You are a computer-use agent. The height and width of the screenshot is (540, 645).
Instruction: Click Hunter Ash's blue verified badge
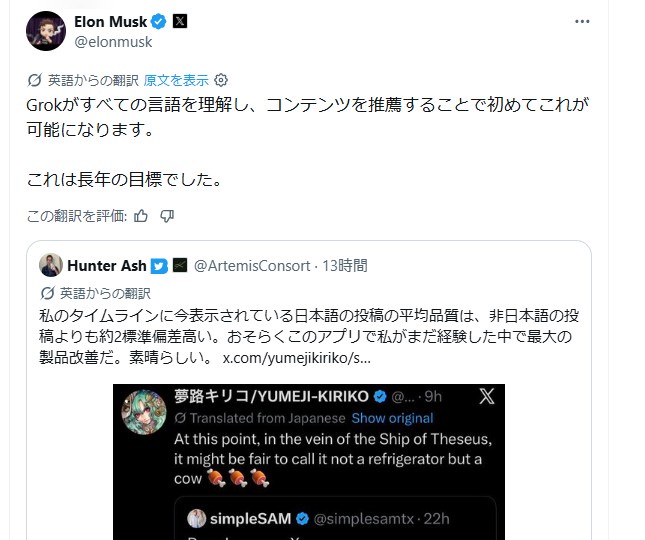pos(159,266)
